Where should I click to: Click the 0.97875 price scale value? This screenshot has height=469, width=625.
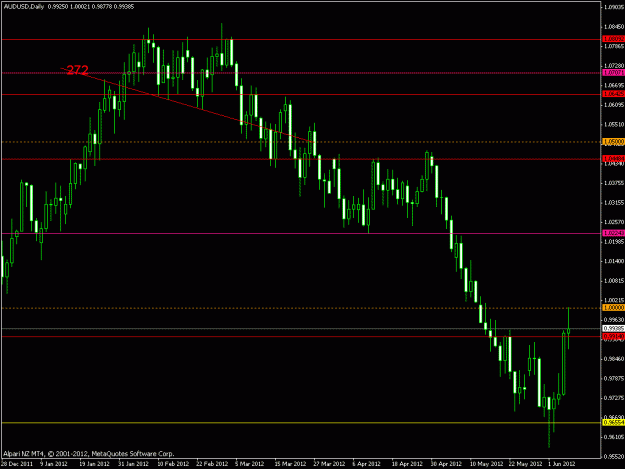(x=614, y=378)
